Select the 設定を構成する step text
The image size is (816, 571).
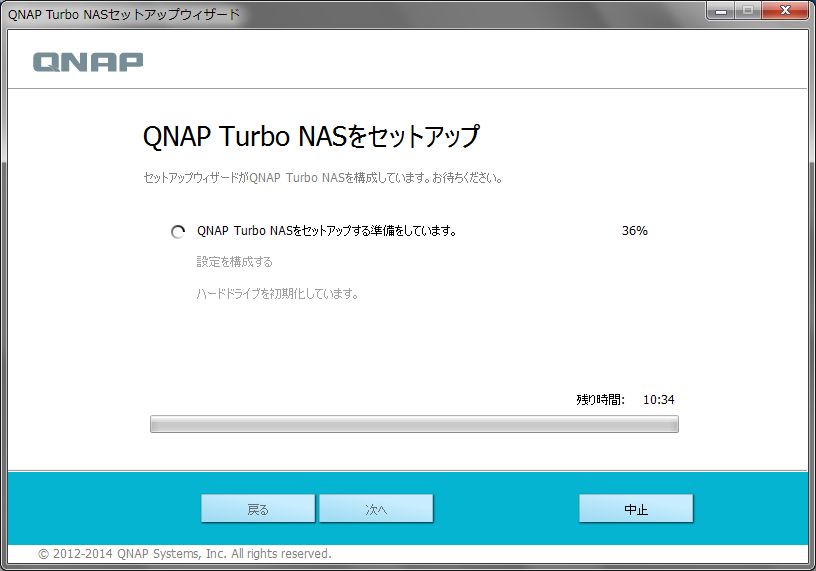tap(234, 262)
